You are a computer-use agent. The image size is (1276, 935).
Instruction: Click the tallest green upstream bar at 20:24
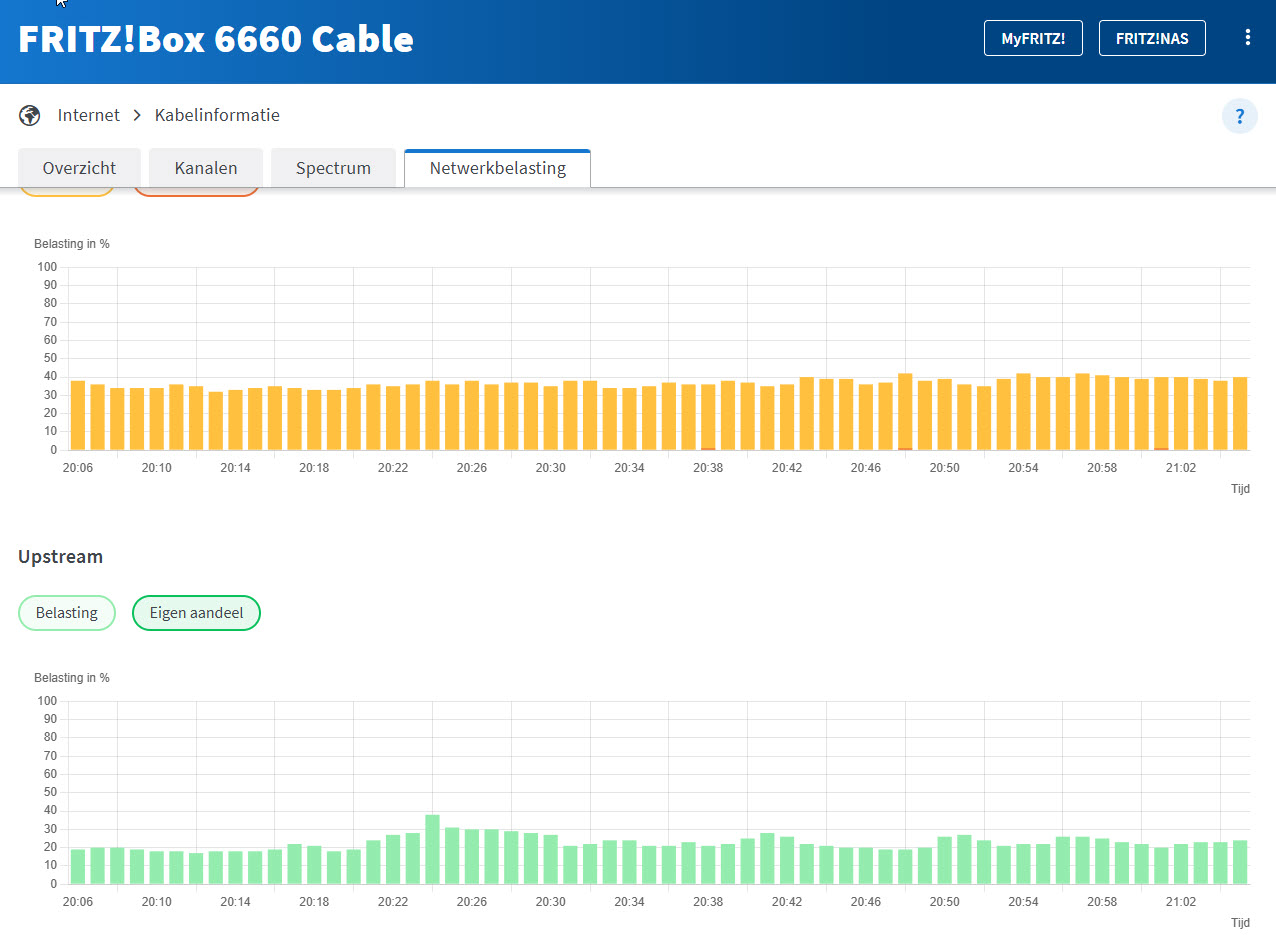[432, 850]
